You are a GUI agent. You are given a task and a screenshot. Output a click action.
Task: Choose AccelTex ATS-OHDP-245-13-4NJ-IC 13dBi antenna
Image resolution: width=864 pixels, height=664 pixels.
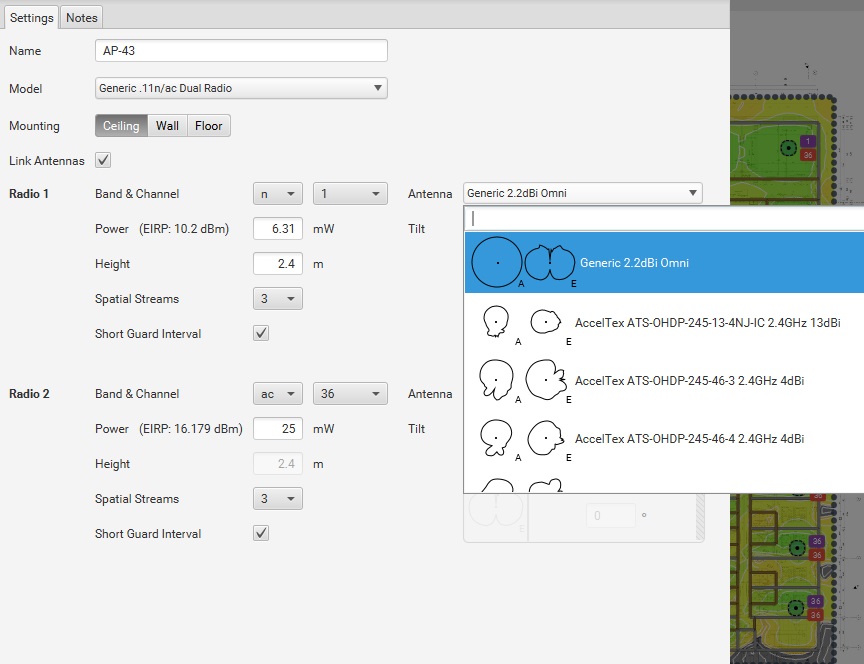665,323
